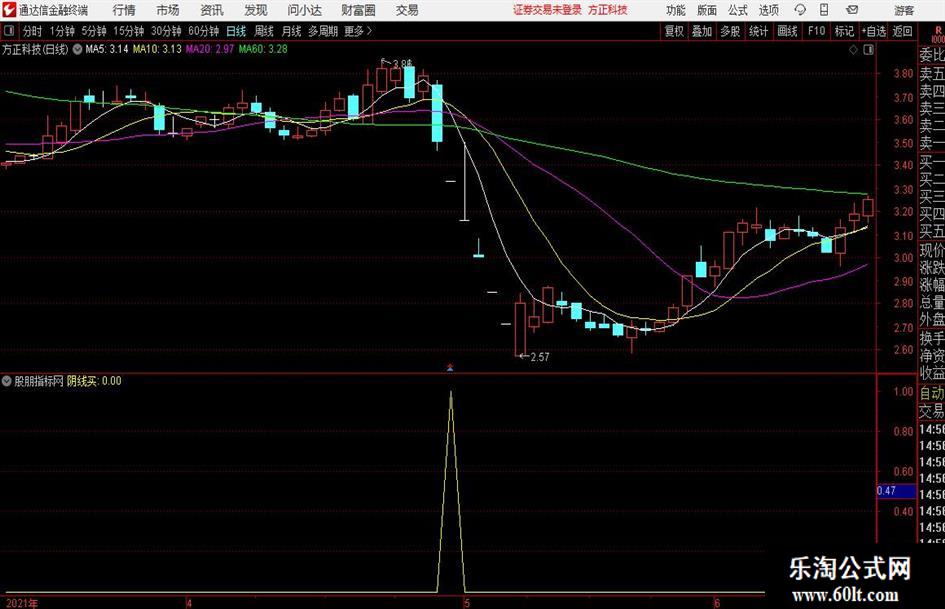The height and width of the screenshot is (609, 945).
Task: Open F10 company info
Action: (x=816, y=31)
